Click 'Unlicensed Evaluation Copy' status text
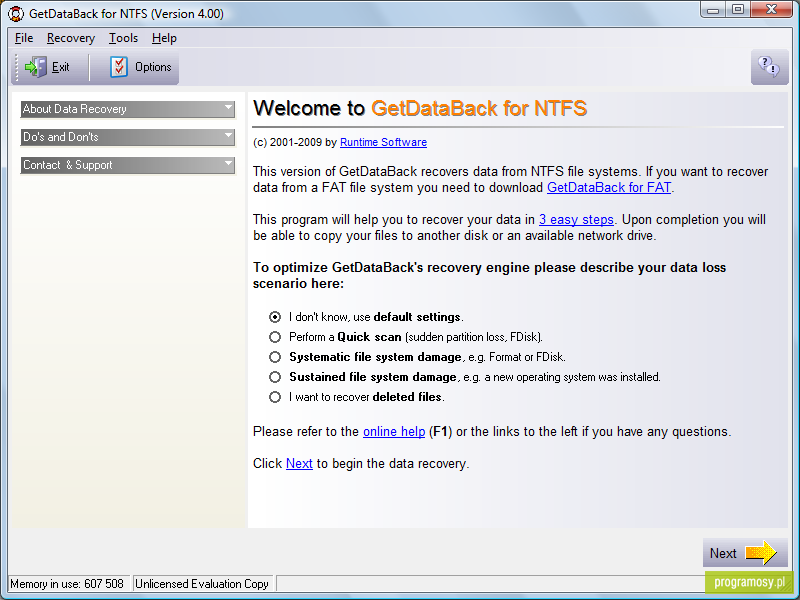This screenshot has height=600, width=800. [202, 584]
